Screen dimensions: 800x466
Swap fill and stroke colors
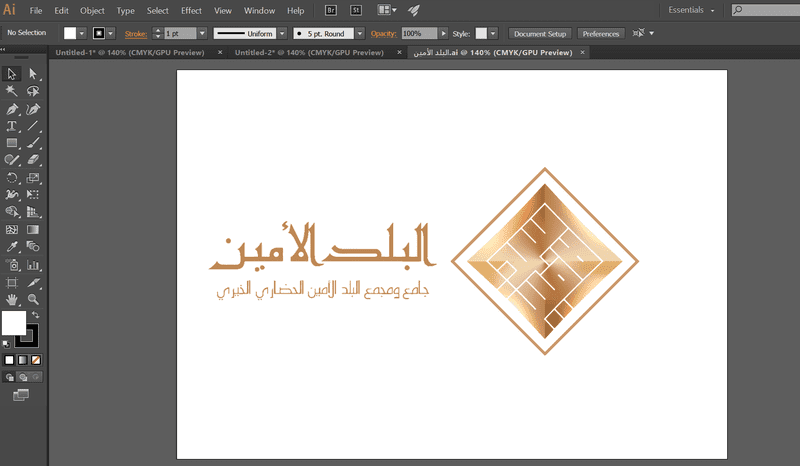click(36, 315)
